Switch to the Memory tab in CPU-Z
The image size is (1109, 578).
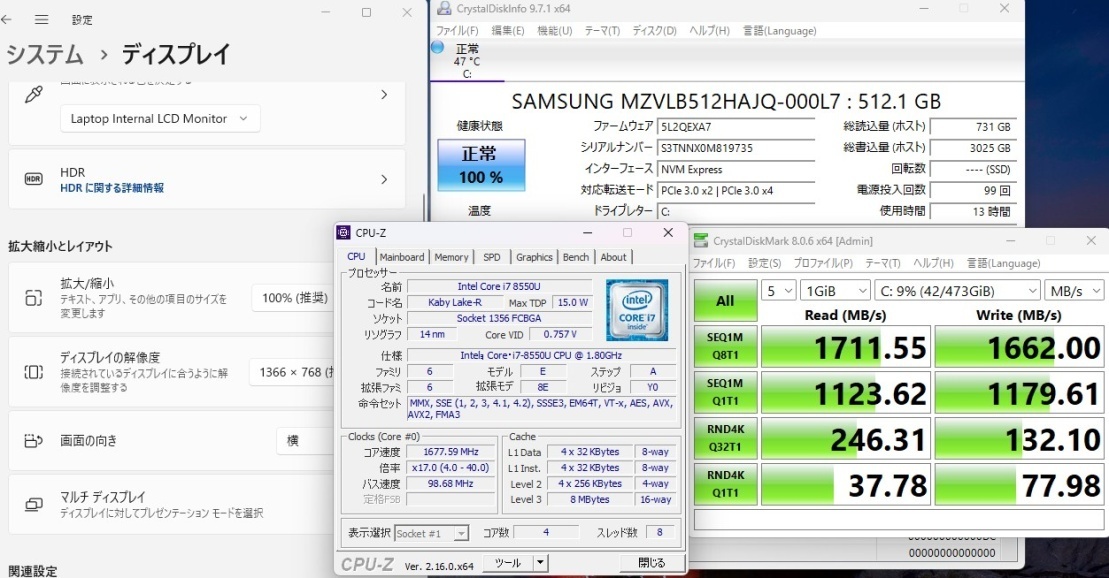451,257
